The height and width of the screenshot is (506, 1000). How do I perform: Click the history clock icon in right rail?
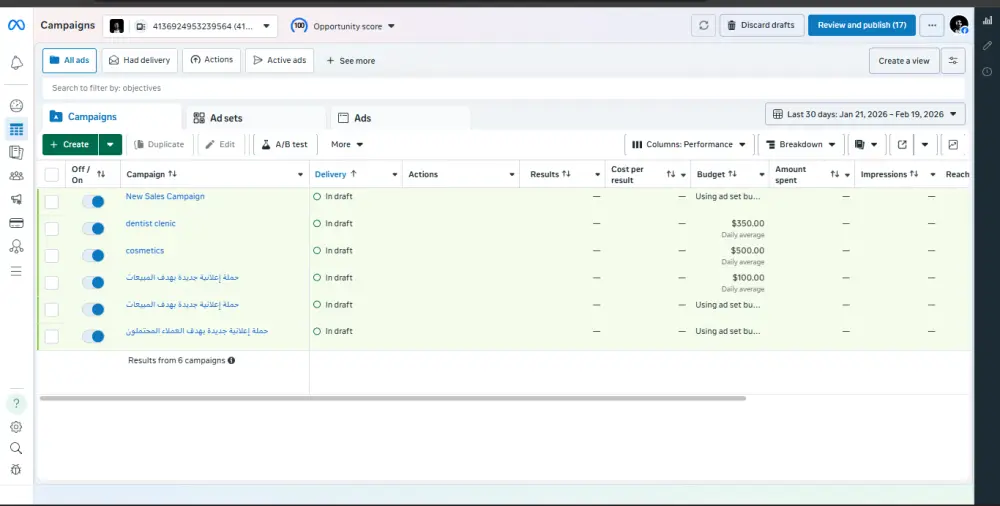tap(987, 71)
